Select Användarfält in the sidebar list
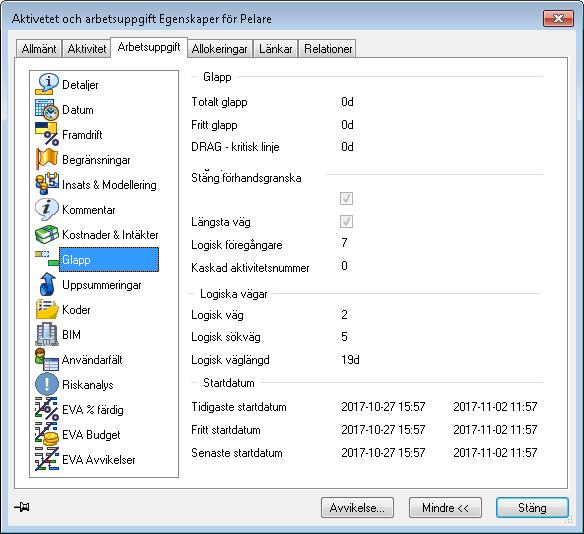The image size is (584, 534). (x=92, y=360)
